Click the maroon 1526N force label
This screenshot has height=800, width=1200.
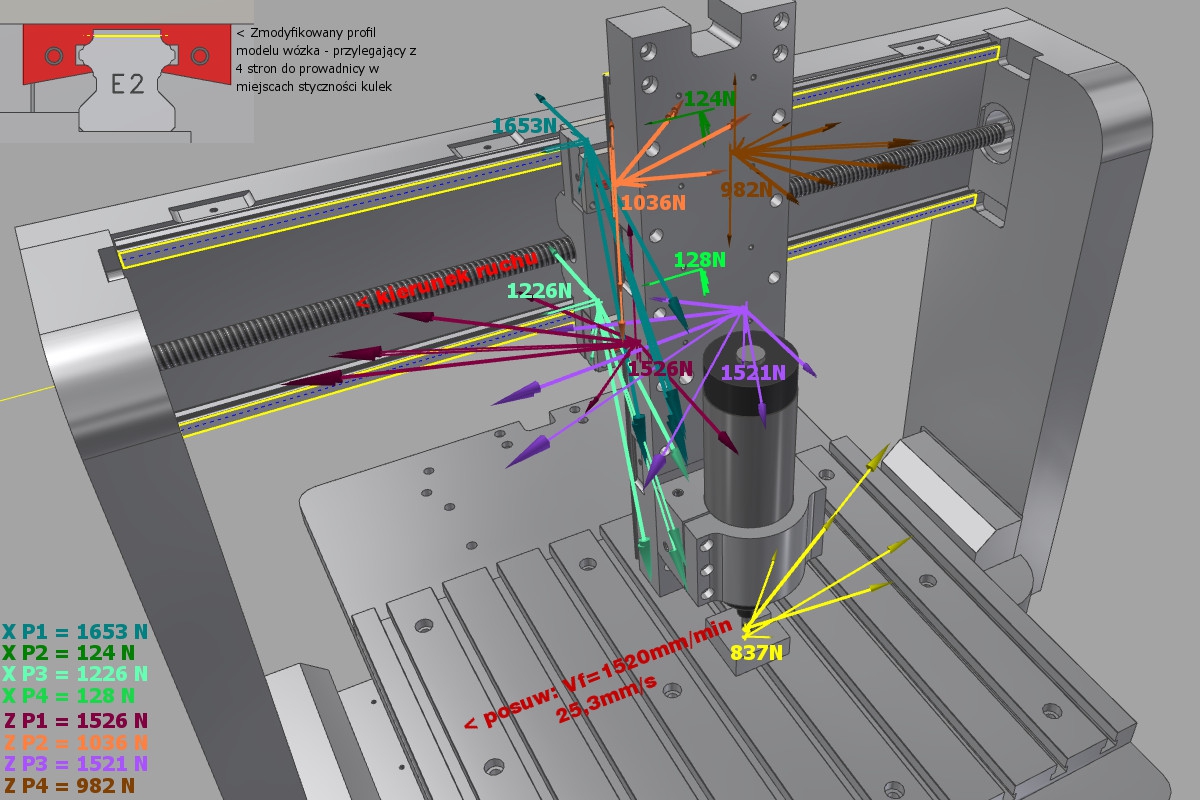point(660,368)
